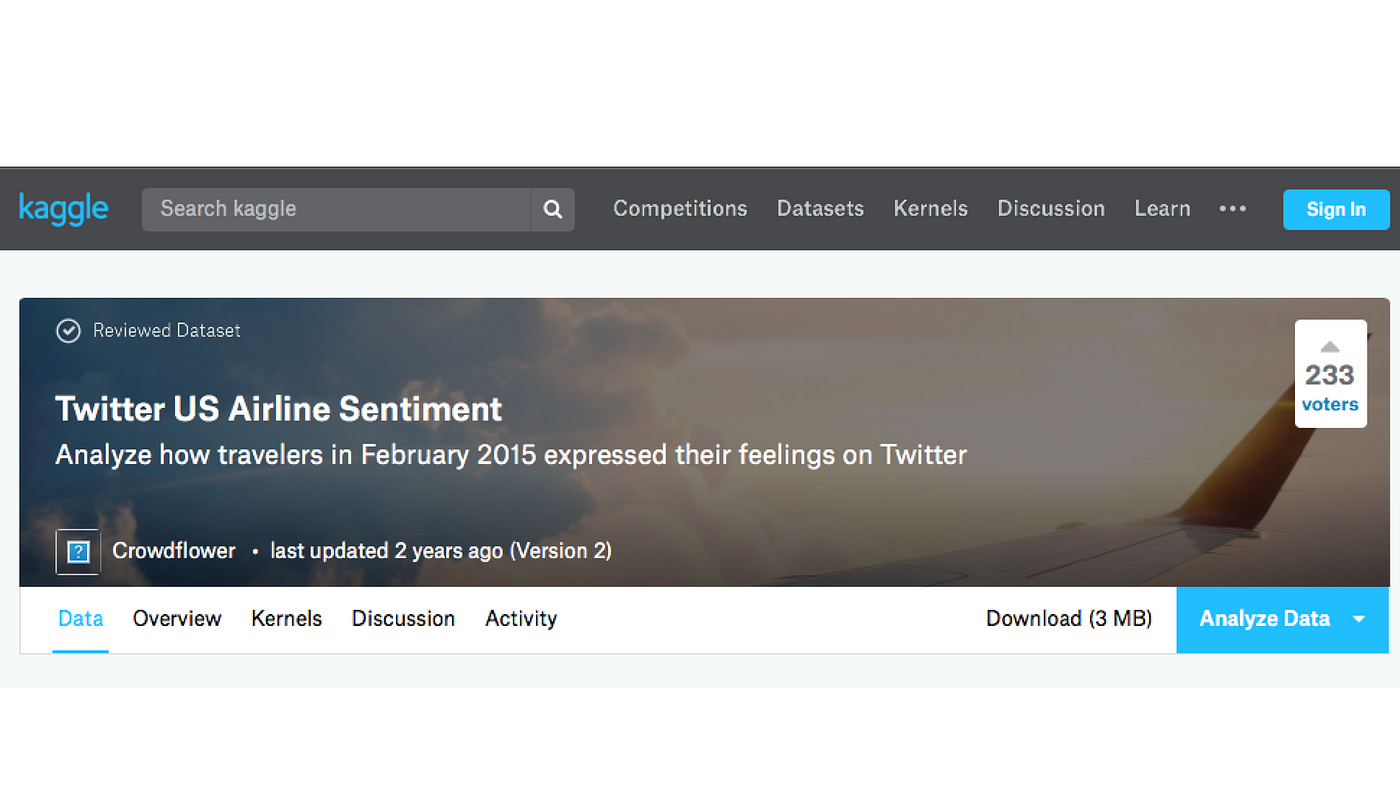This screenshot has width=1400, height=788.
Task: Expand the Analyze Data dropdown arrow
Action: (1359, 620)
